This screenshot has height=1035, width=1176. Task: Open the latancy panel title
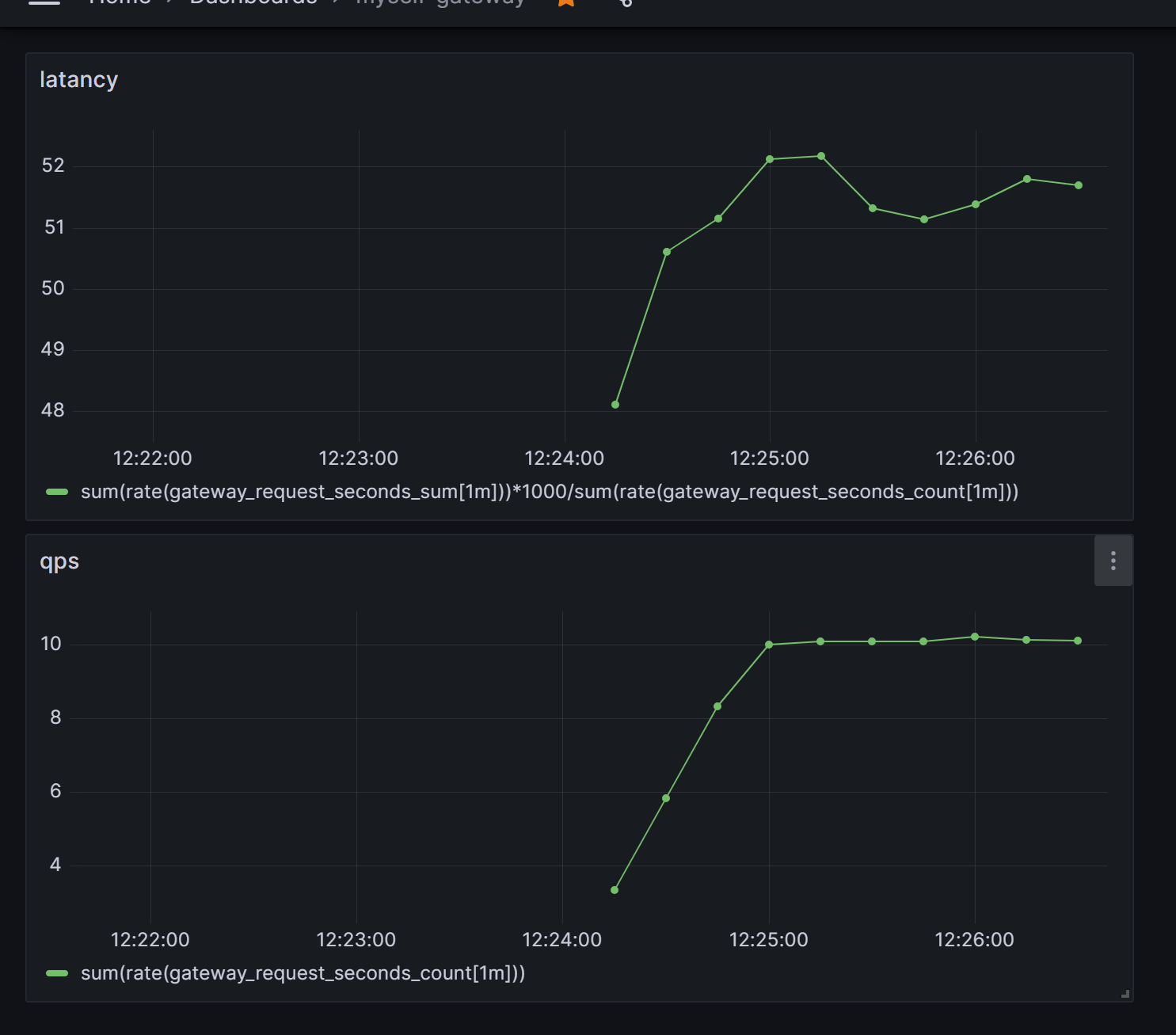[78, 80]
